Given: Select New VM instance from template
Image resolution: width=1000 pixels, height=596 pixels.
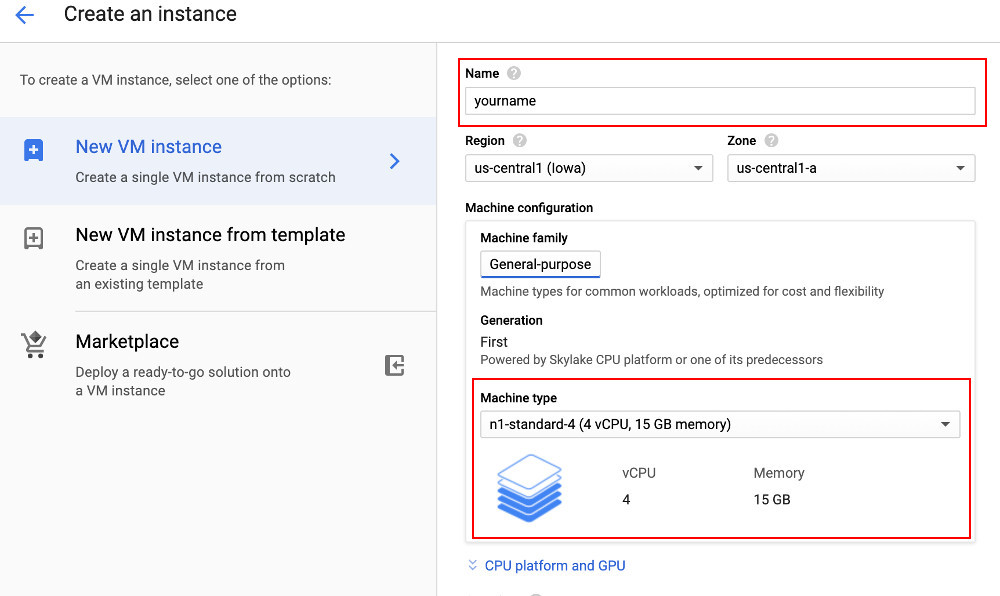Looking at the screenshot, I should 210,235.
